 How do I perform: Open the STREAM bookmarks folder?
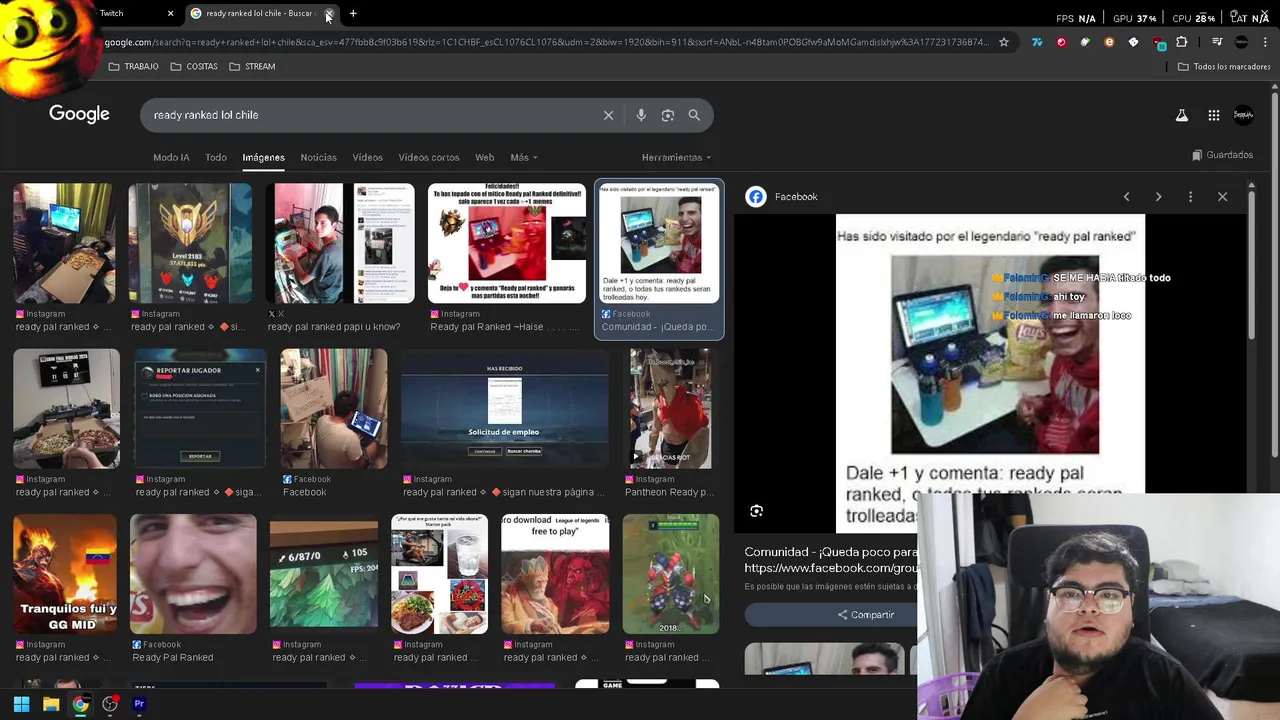click(252, 66)
